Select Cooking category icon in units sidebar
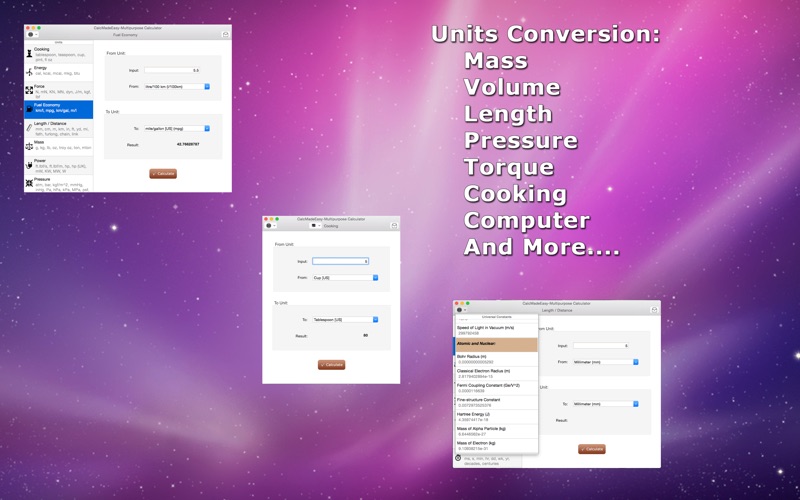This screenshot has width=800, height=500. (29, 52)
